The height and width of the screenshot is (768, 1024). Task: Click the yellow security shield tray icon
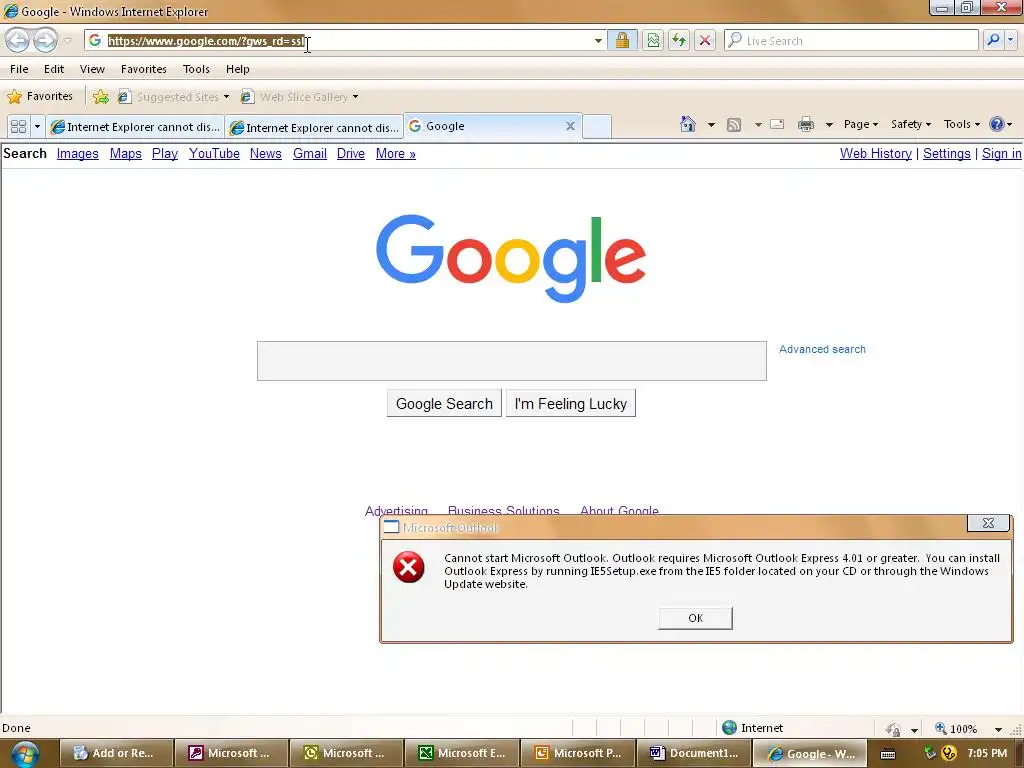coord(949,753)
